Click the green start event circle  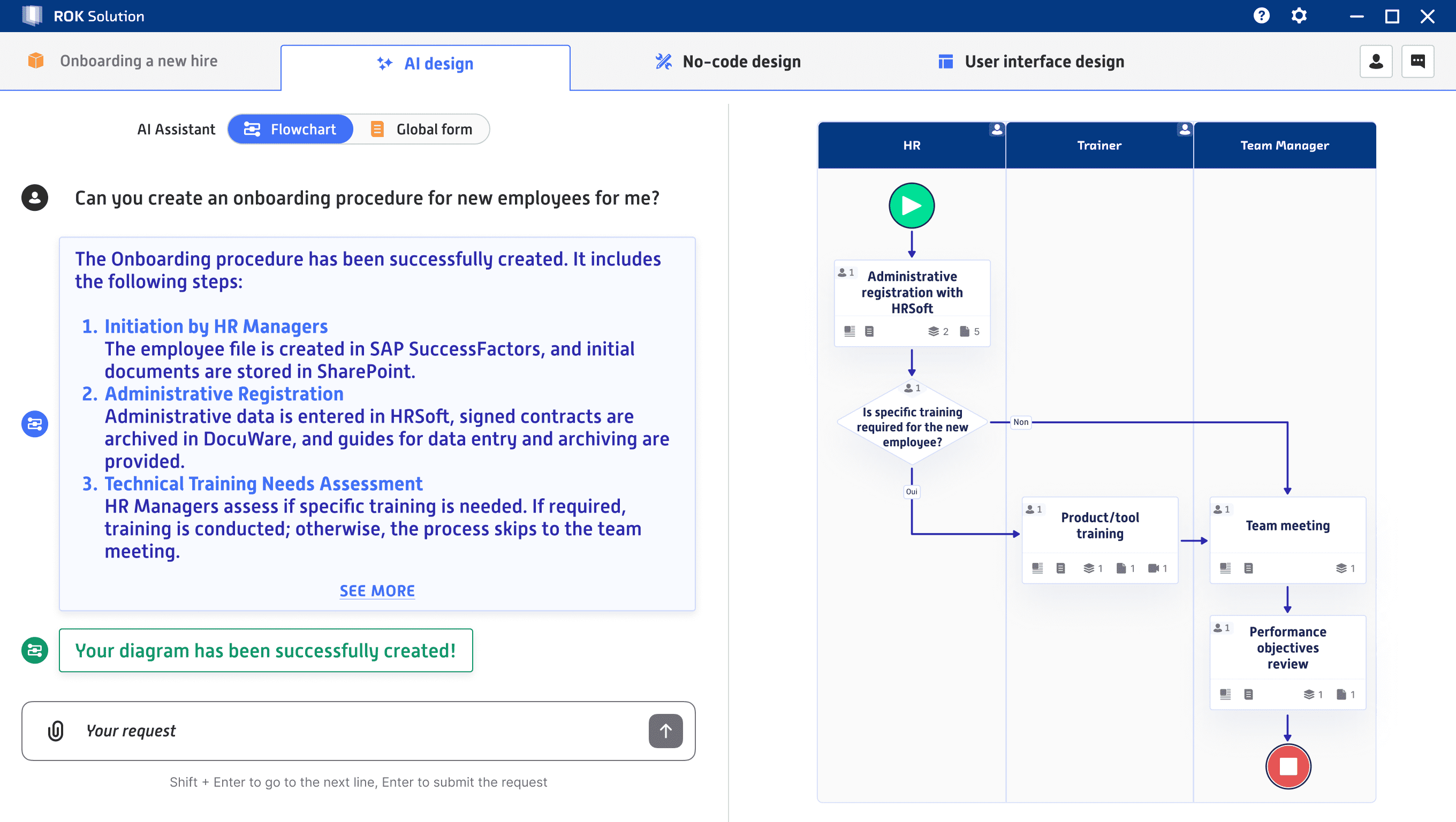coord(911,205)
